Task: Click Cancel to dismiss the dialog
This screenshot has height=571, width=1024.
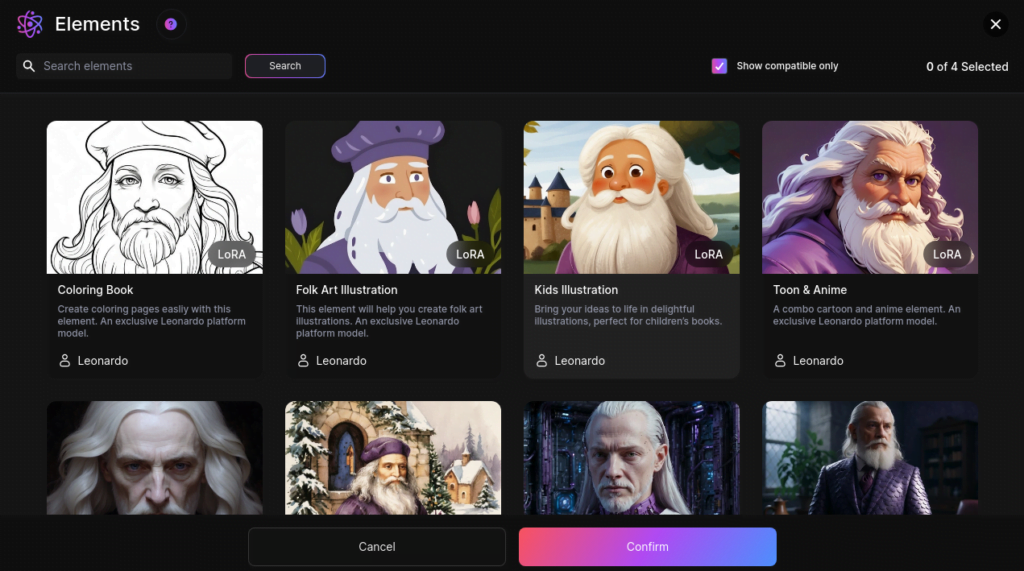Action: click(377, 547)
